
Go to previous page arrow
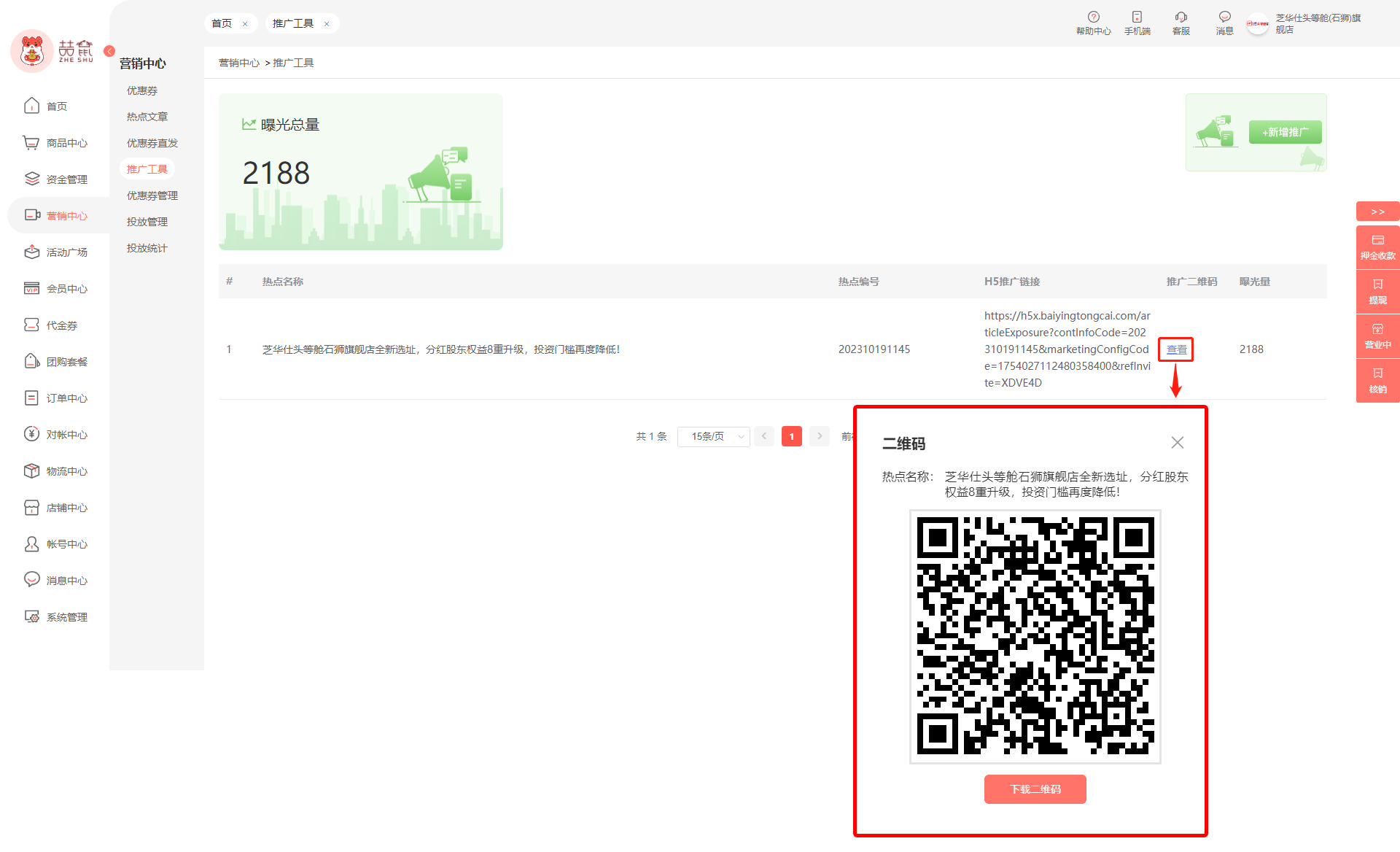click(764, 436)
